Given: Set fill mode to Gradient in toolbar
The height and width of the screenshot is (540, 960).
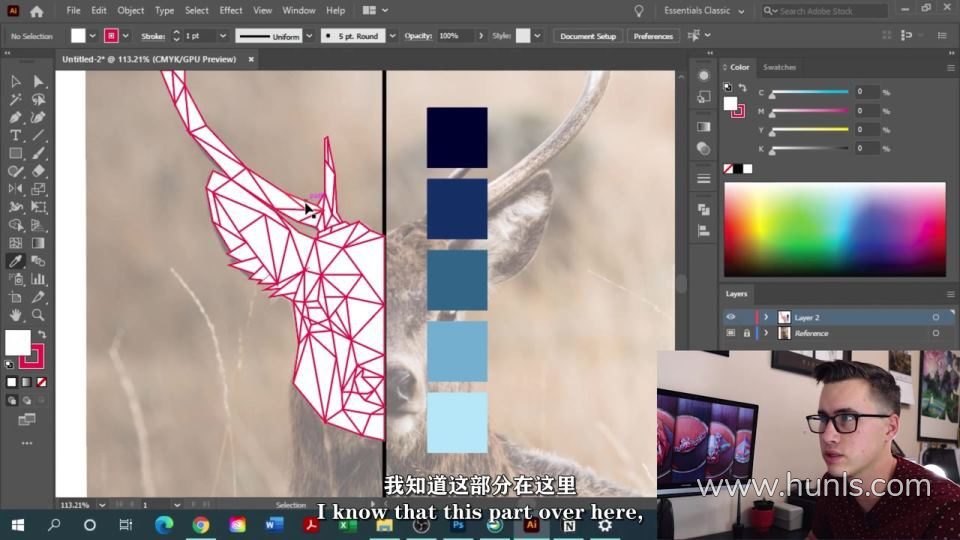Looking at the screenshot, I should pyautogui.click(x=26, y=382).
